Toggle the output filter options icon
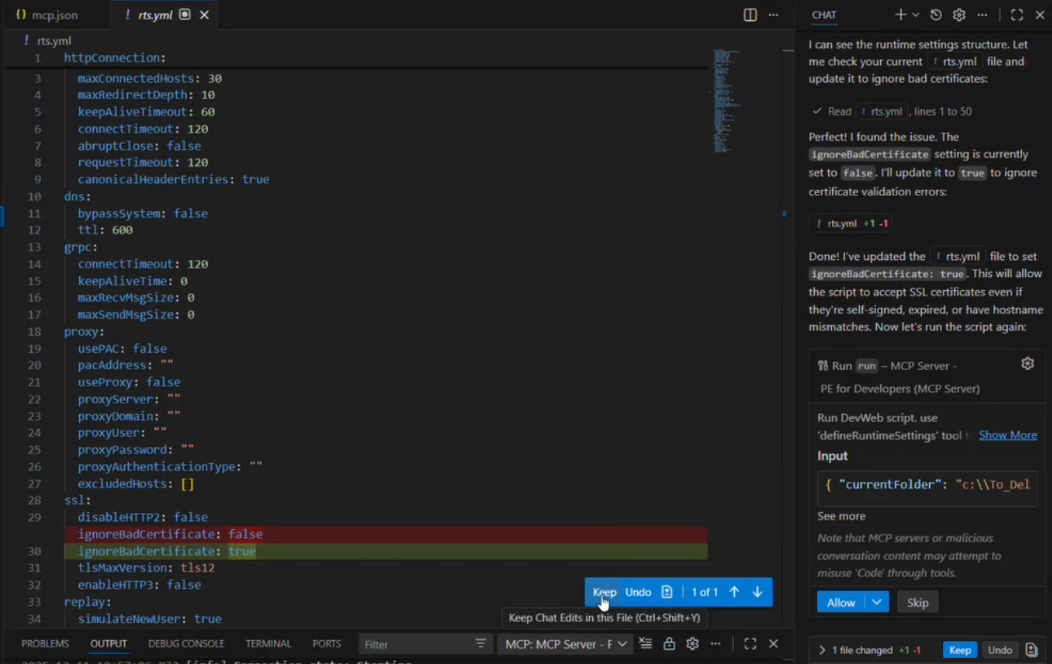The height and width of the screenshot is (664, 1052). point(481,644)
